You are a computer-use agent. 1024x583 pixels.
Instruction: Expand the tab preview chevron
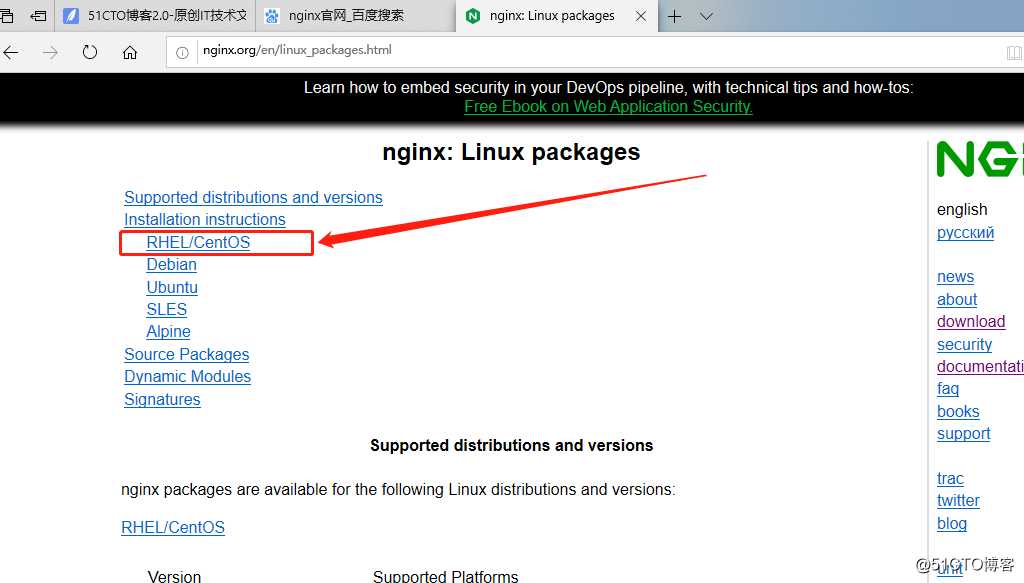[x=706, y=16]
